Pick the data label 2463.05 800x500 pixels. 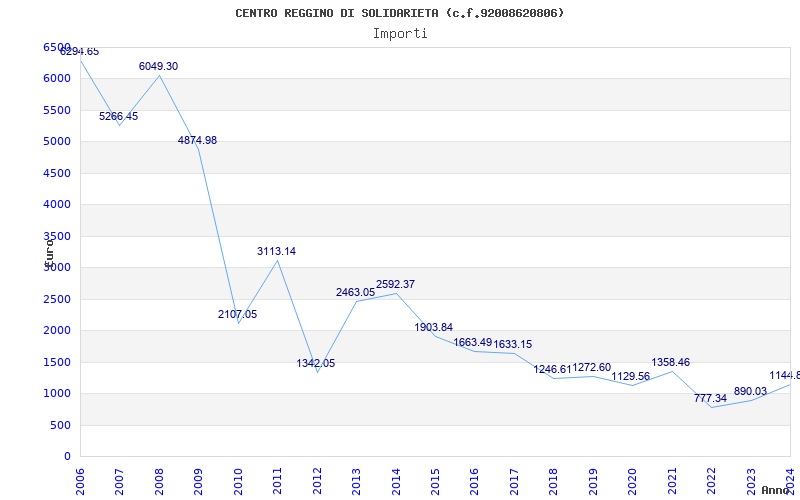355,292
